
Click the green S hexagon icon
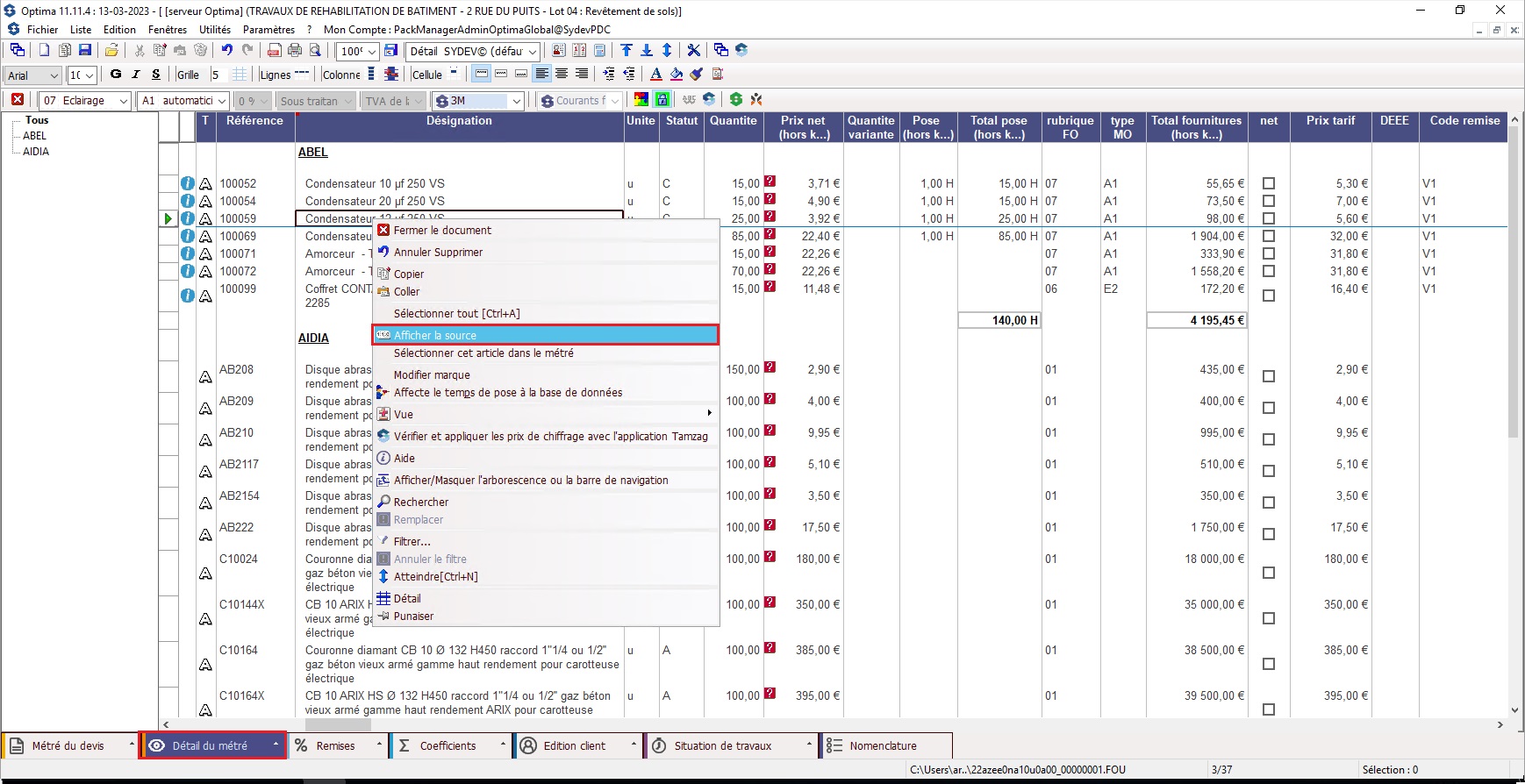coord(735,100)
